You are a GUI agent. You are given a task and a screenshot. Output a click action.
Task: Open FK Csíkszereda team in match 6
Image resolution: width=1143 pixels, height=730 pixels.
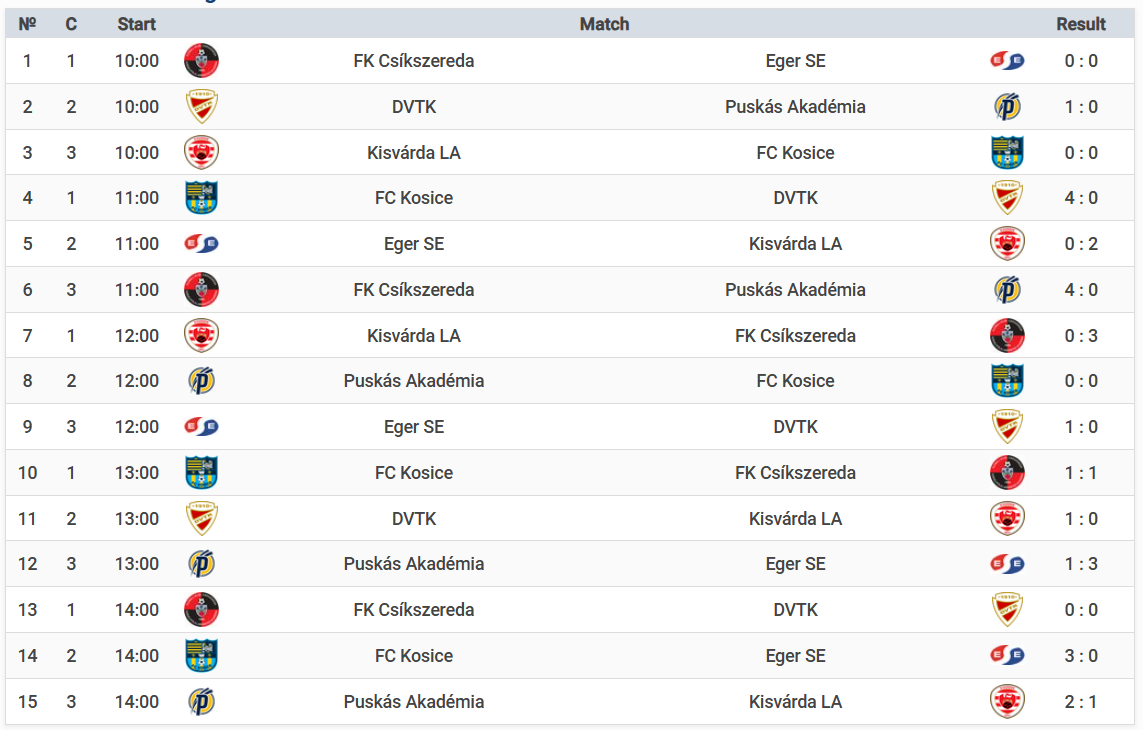[413, 290]
